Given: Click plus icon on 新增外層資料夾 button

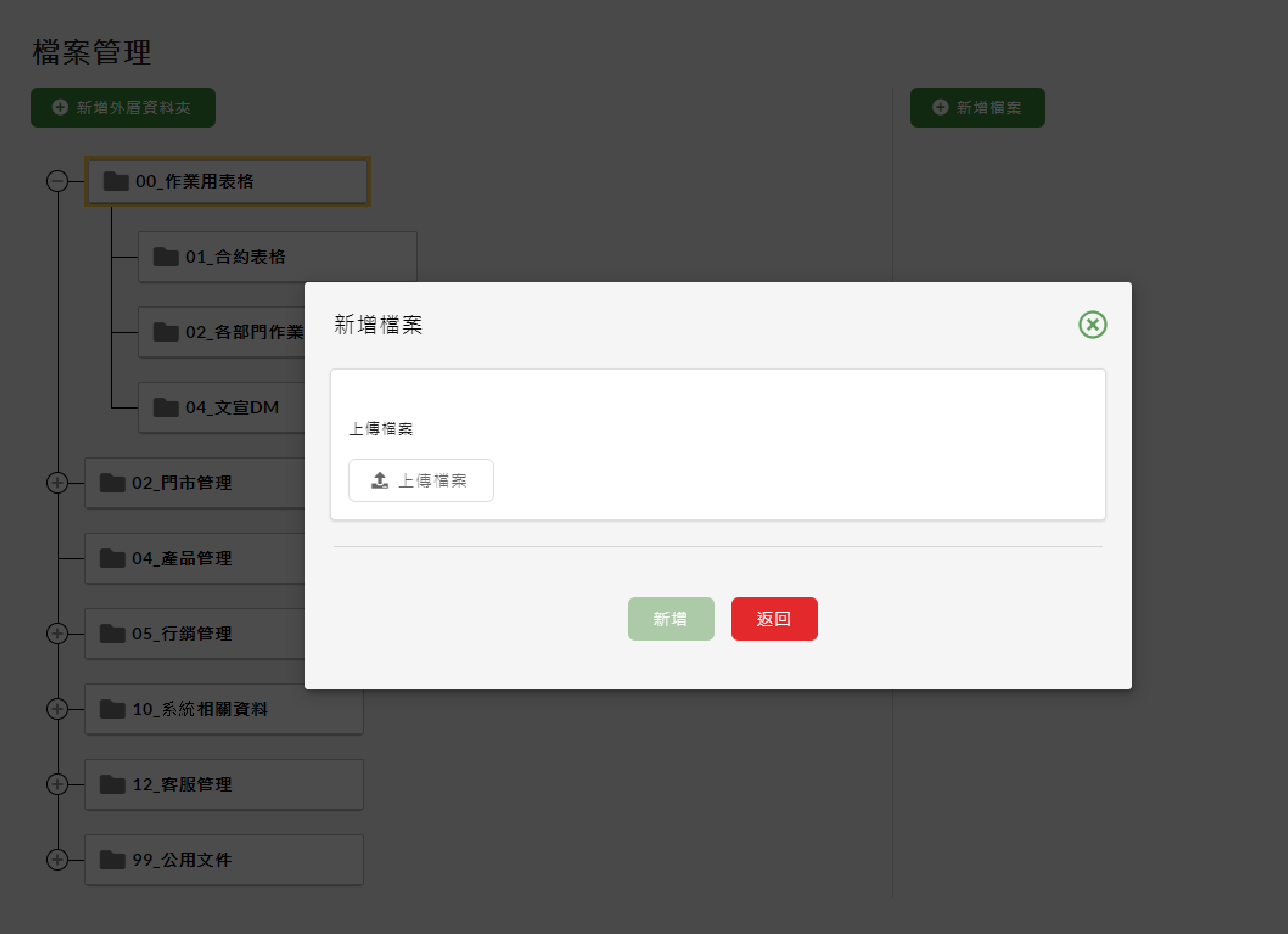Looking at the screenshot, I should pyautogui.click(x=60, y=107).
